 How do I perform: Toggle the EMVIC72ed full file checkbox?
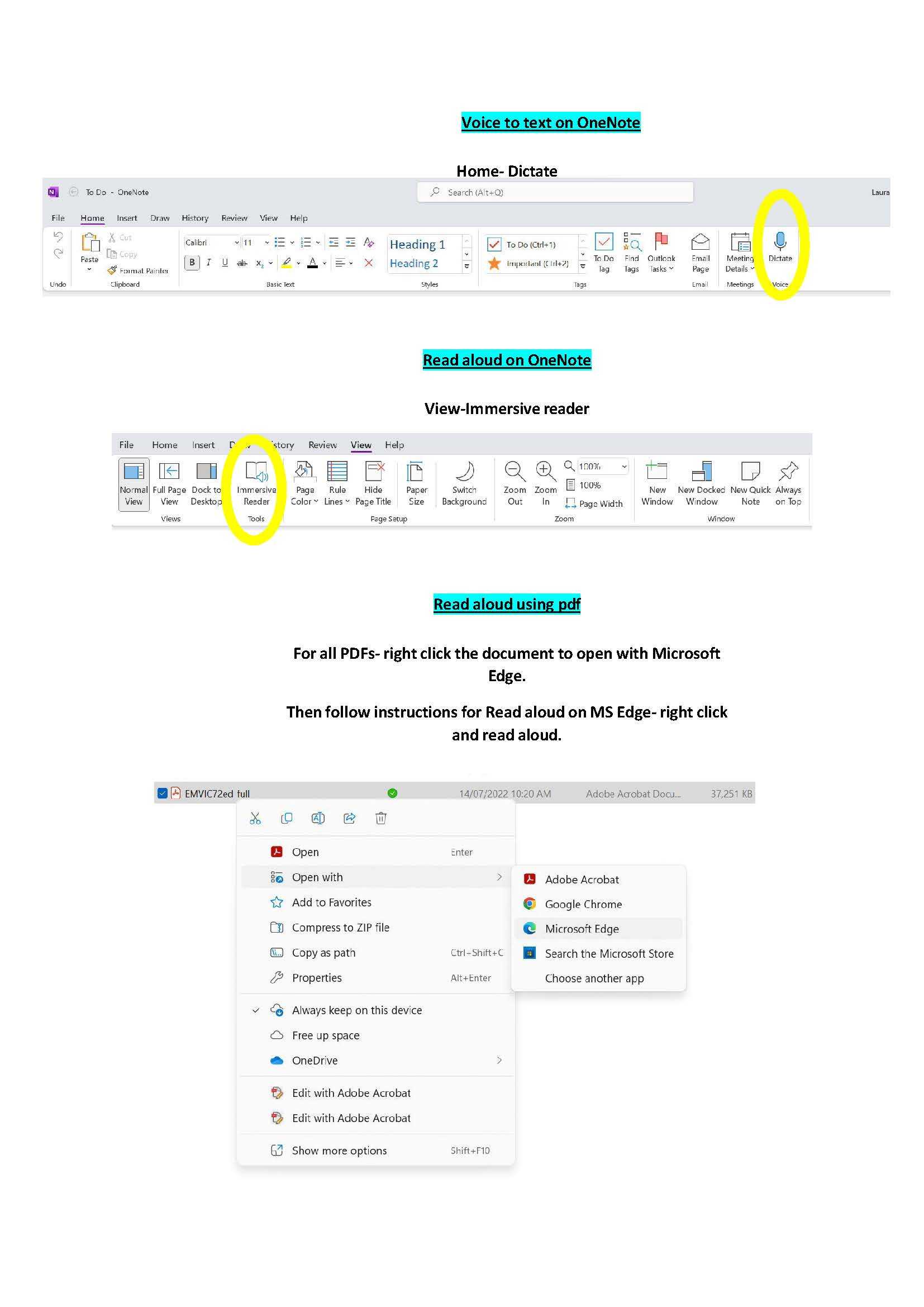coord(162,793)
